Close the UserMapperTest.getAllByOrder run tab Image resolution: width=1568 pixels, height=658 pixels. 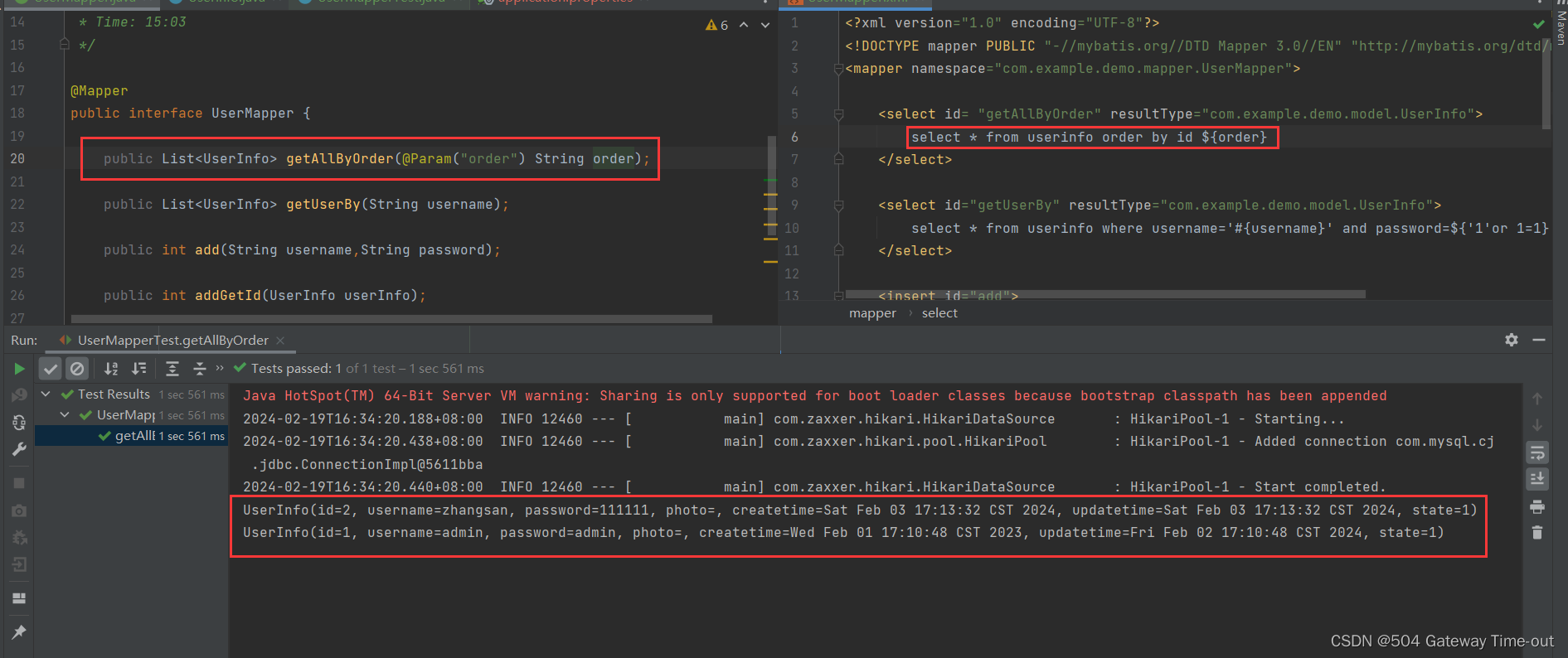tap(280, 340)
